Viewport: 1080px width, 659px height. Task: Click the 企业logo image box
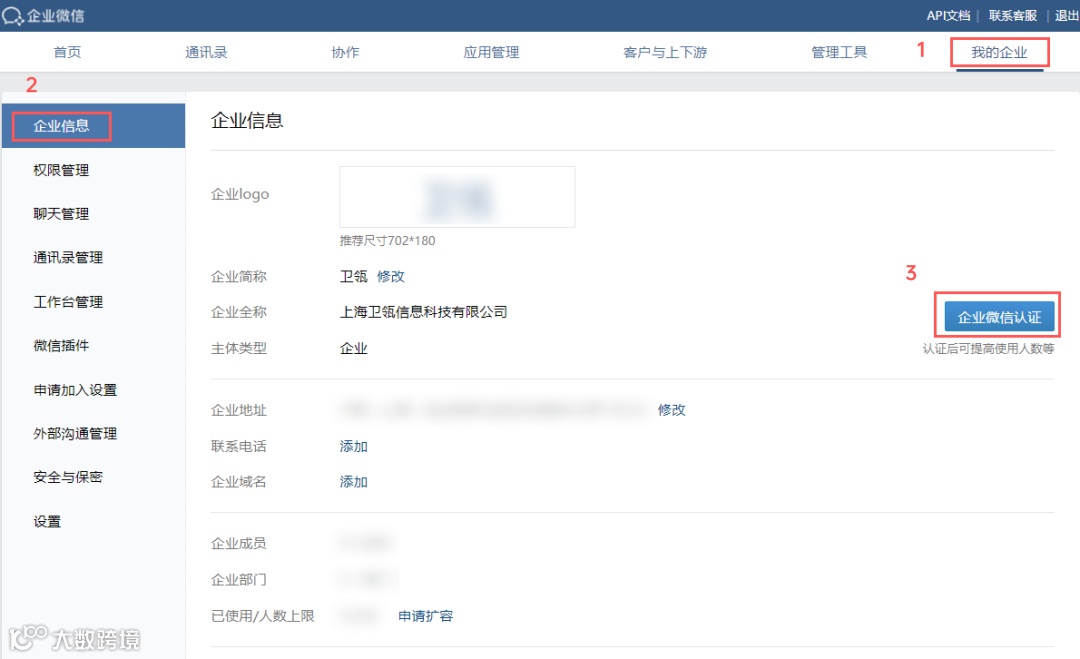457,197
